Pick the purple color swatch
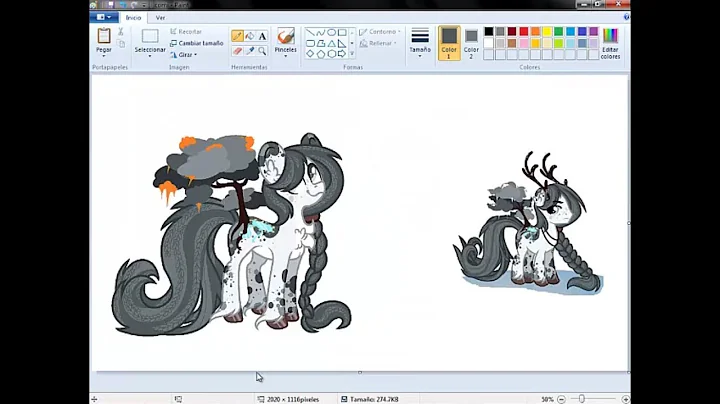Screen dimensions: 720x404 coord(594,31)
